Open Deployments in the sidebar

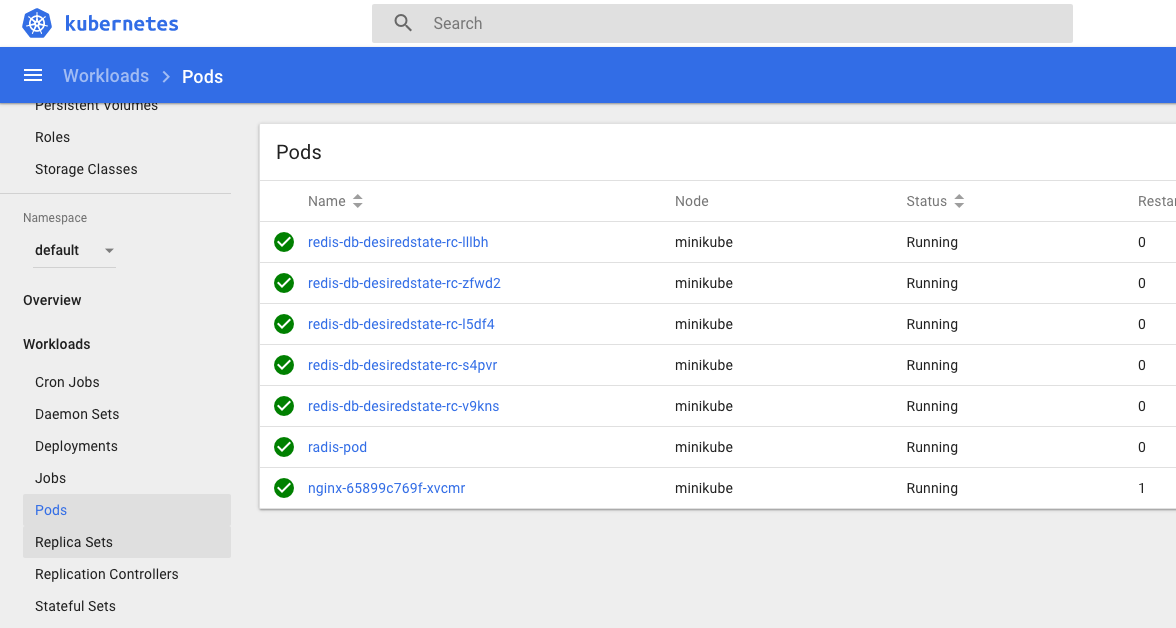pos(76,446)
